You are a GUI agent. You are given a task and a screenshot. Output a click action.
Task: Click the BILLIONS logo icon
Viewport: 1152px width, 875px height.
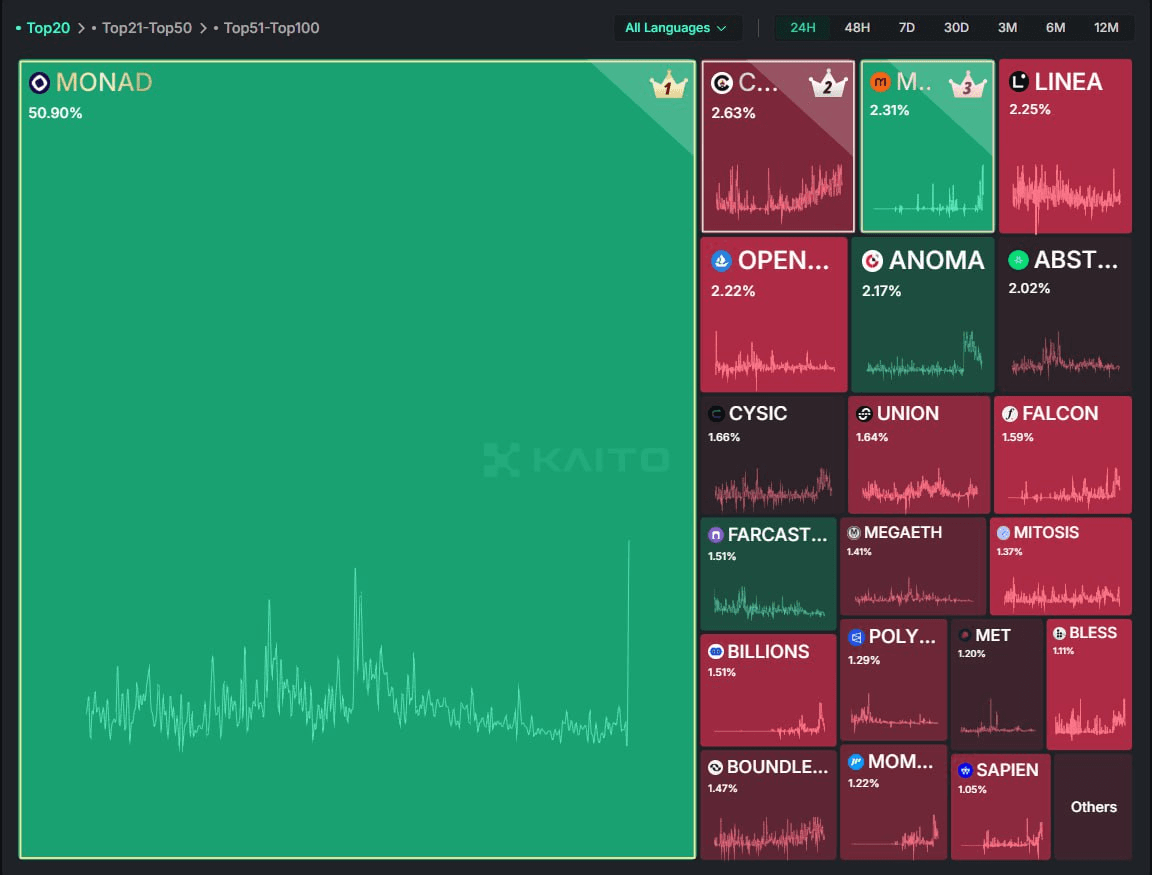tap(716, 652)
